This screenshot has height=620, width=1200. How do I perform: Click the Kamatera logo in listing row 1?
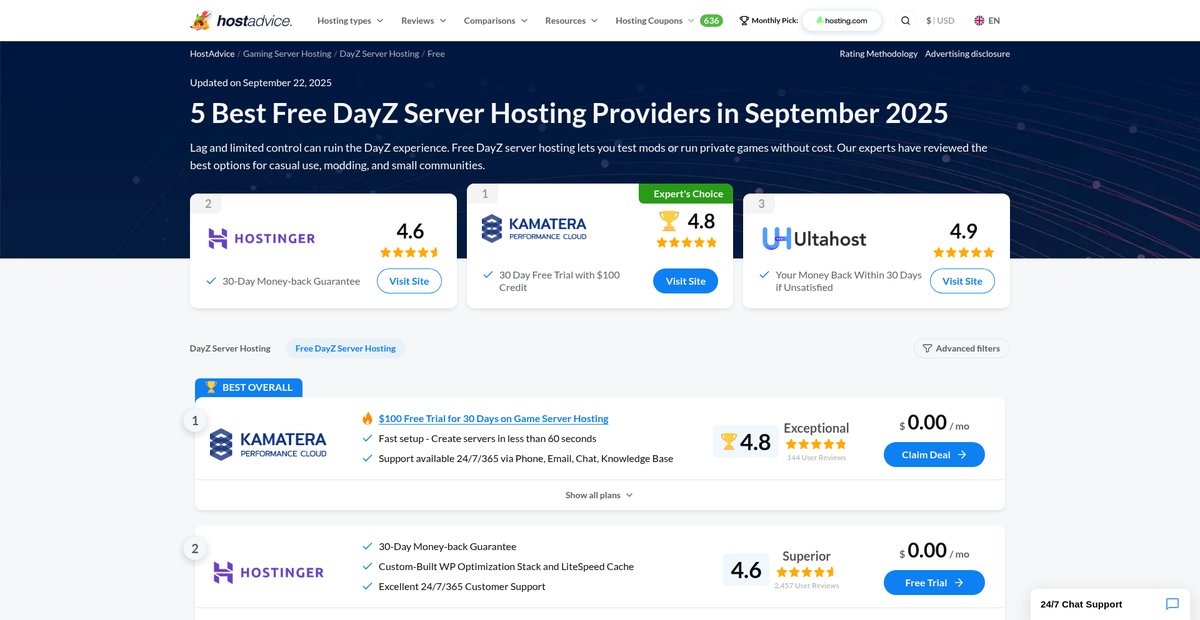click(268, 444)
